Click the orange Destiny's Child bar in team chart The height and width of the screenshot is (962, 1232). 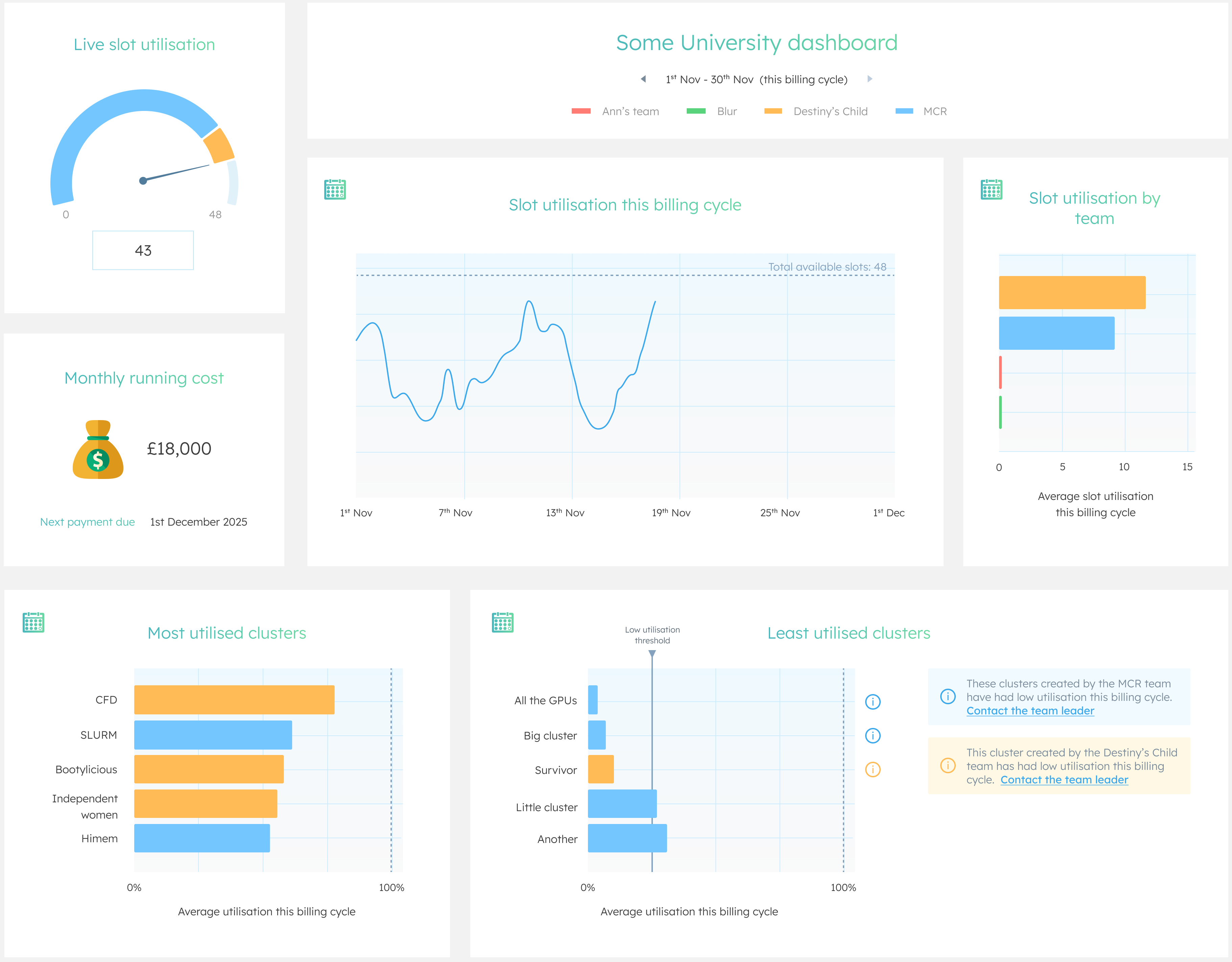click(x=1072, y=292)
